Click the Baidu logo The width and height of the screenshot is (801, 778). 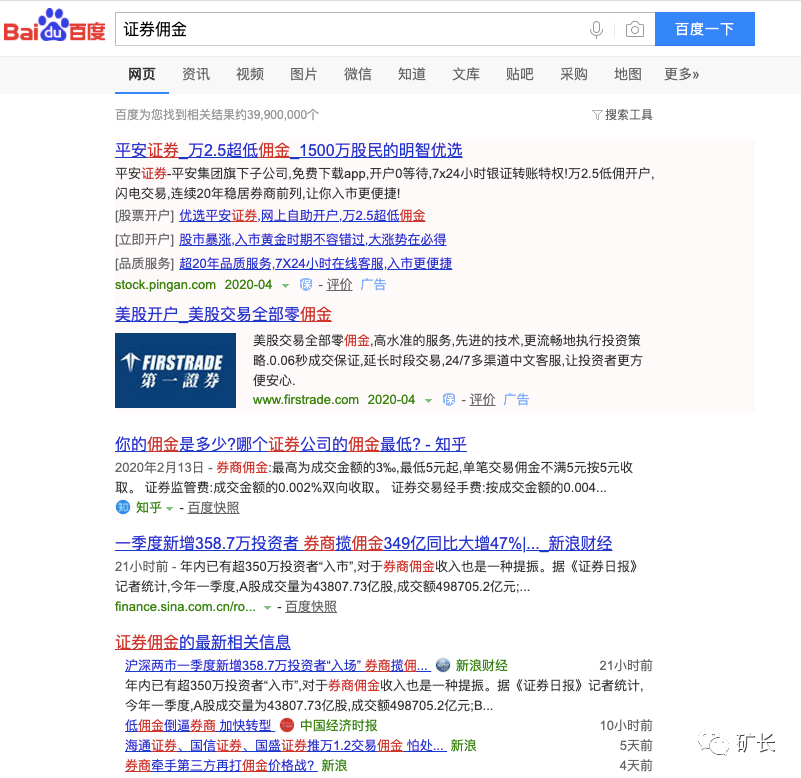tap(55, 28)
